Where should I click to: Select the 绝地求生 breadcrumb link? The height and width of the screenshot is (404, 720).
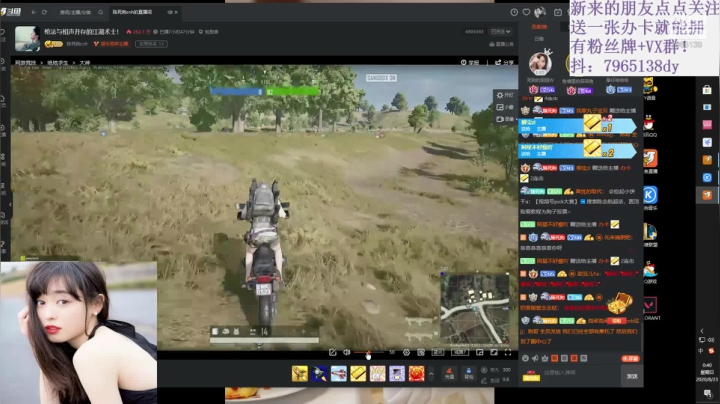(x=58, y=62)
